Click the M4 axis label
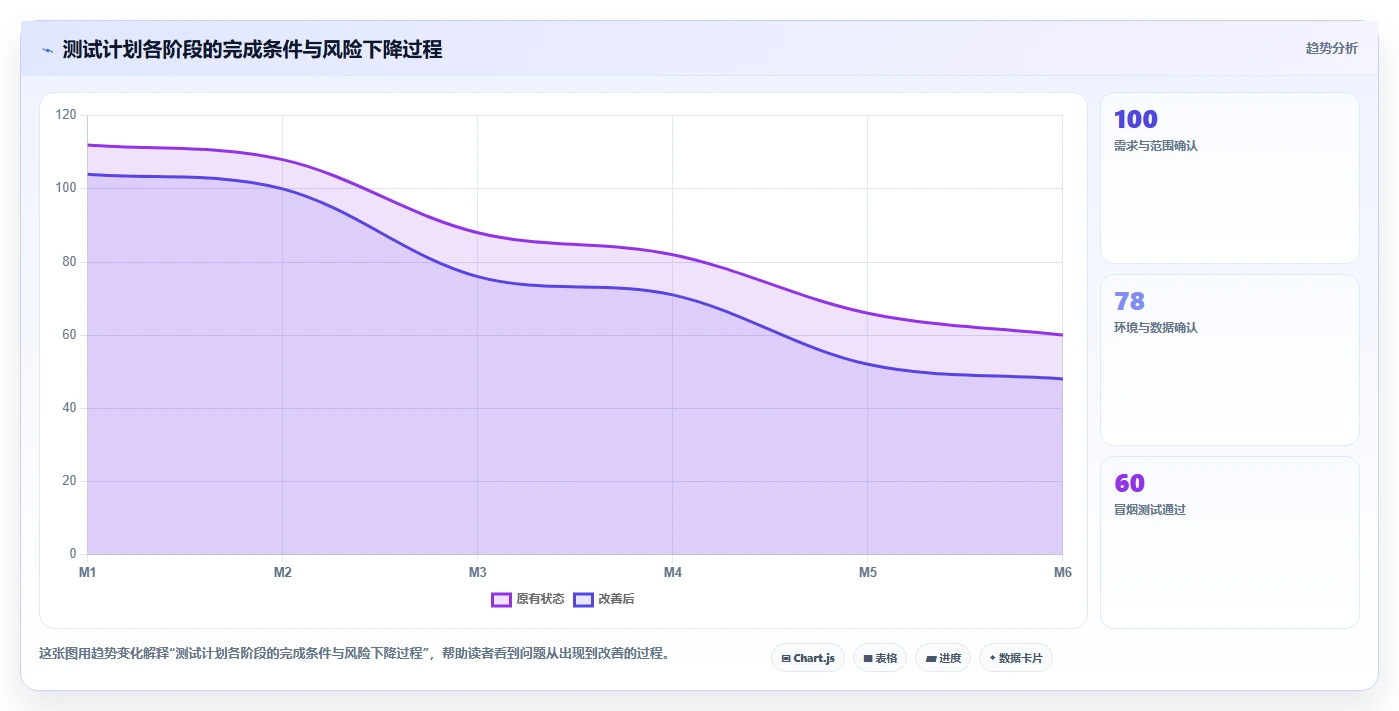This screenshot has width=1399, height=711. pos(673,572)
